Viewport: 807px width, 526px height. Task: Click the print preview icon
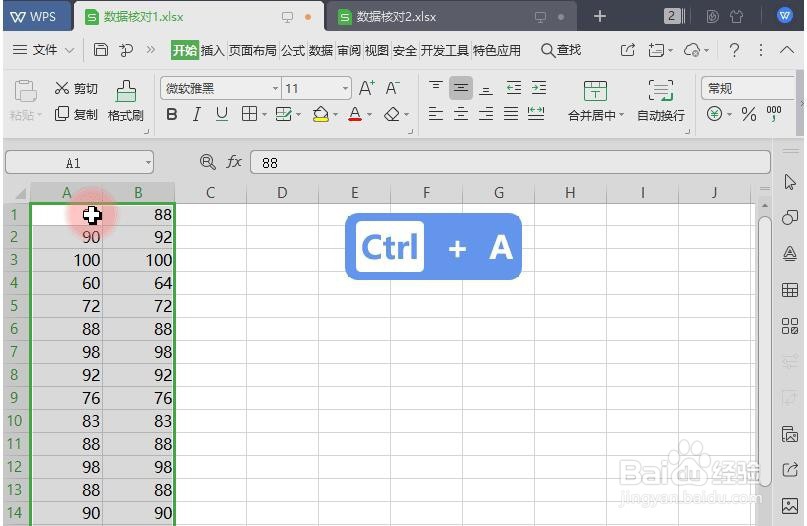pos(126,50)
